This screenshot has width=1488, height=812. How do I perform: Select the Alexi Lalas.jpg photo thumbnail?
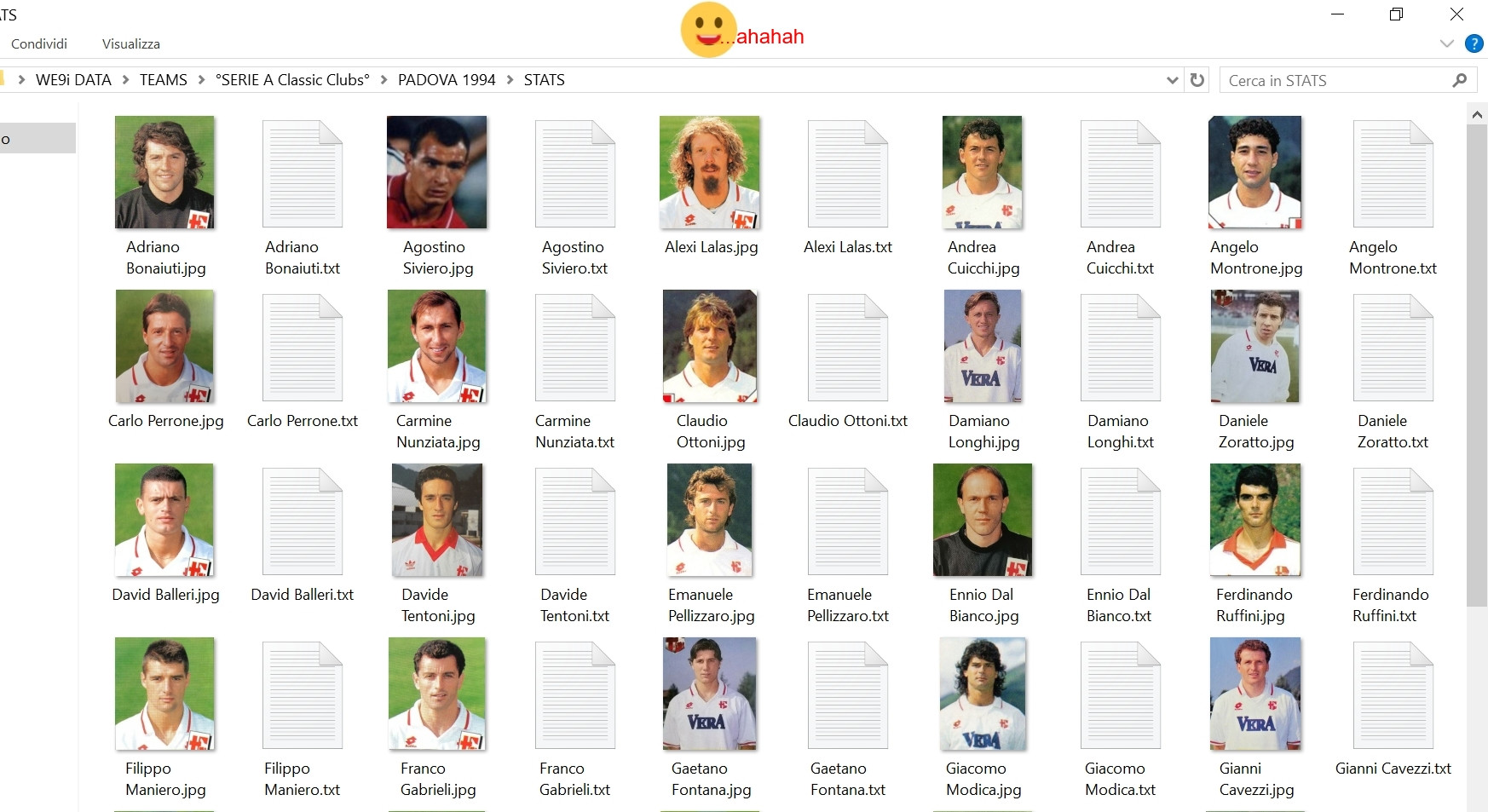(x=710, y=173)
